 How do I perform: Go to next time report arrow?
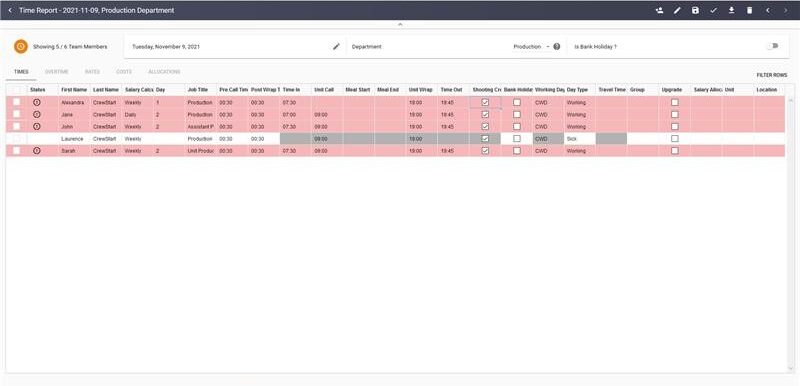(x=785, y=10)
